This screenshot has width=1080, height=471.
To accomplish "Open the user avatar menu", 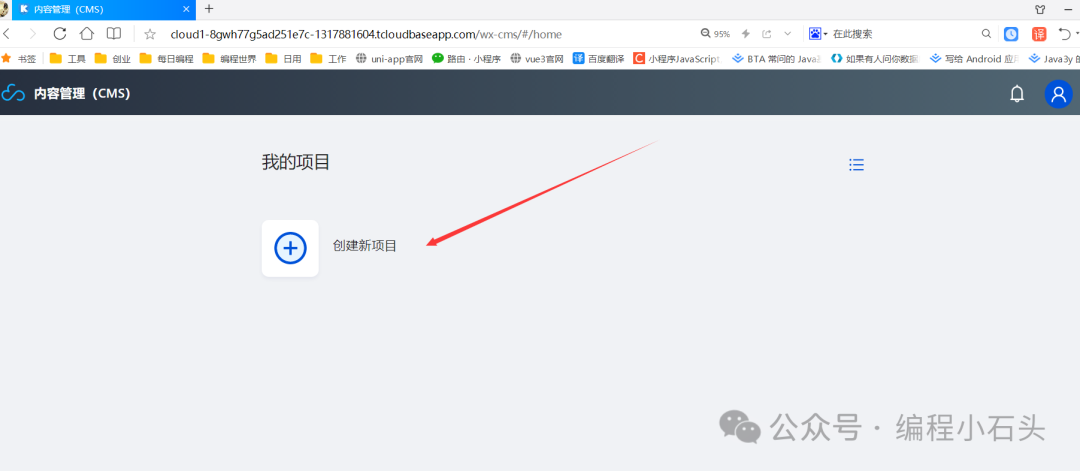I will [x=1059, y=94].
